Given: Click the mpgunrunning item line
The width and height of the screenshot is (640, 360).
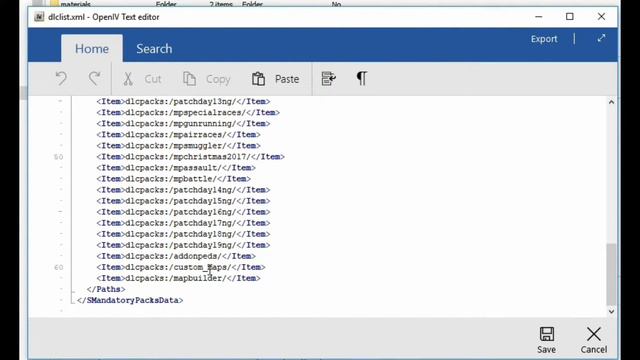Looking at the screenshot, I should point(183,124).
